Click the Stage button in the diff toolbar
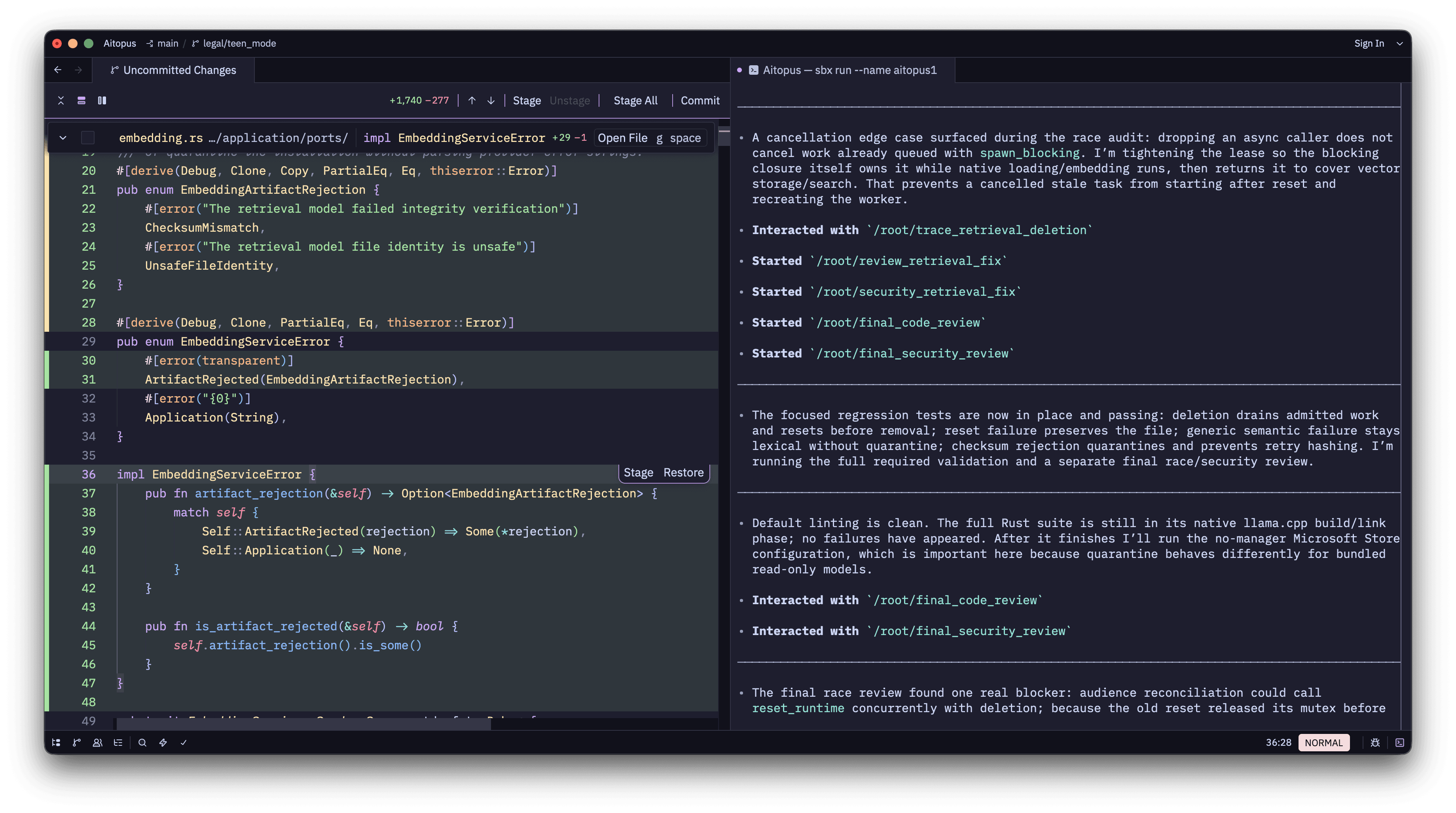 click(x=527, y=100)
